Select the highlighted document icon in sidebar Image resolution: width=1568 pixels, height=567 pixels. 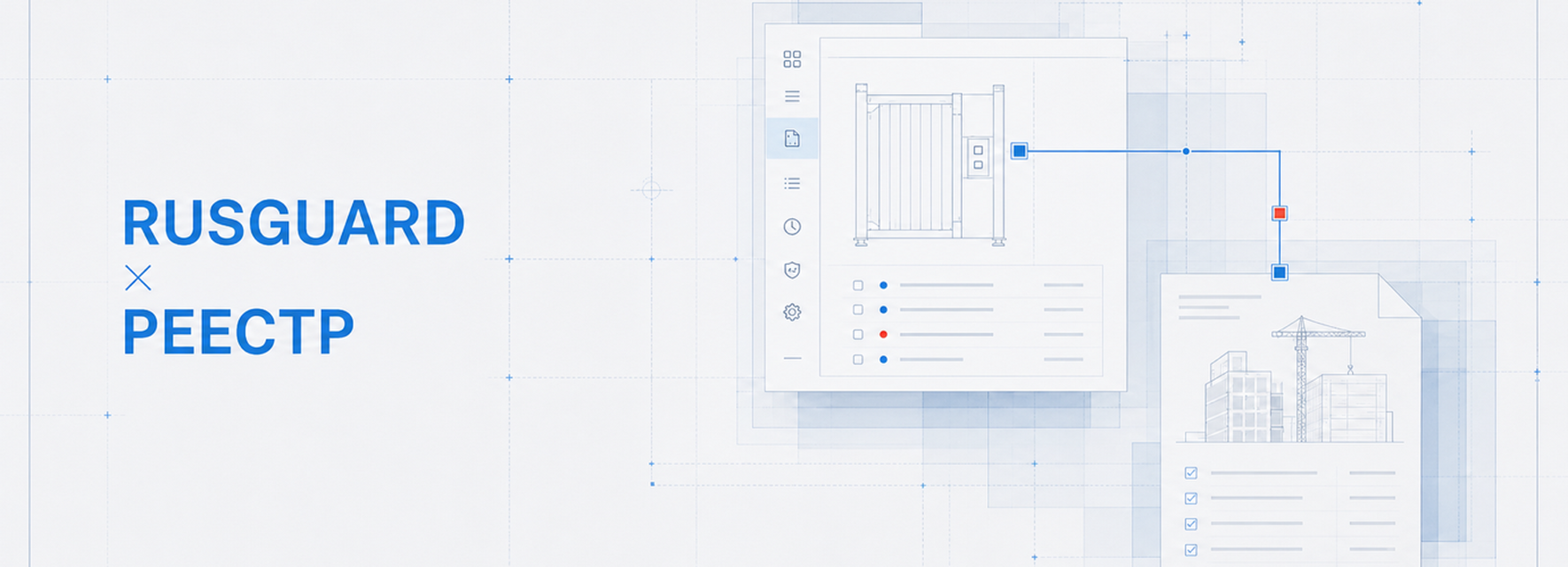[x=792, y=138]
